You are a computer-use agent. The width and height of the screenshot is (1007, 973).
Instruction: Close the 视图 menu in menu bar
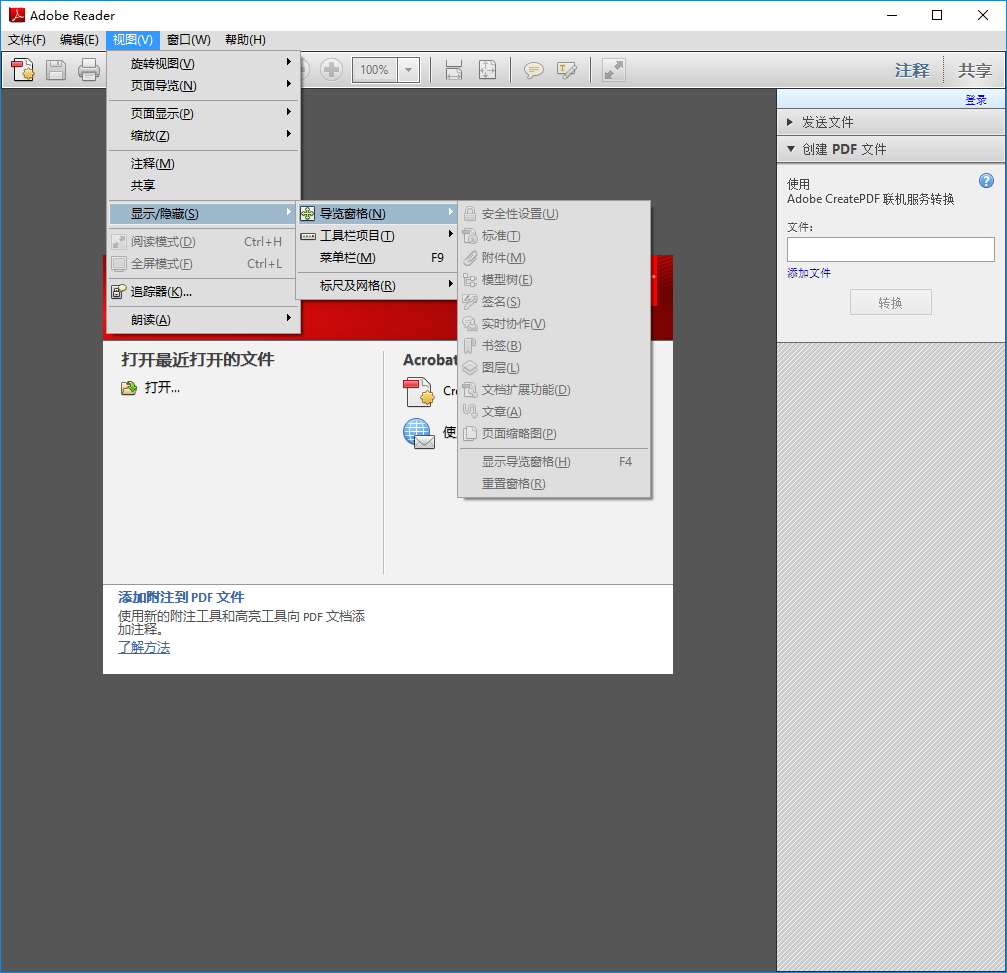[133, 40]
